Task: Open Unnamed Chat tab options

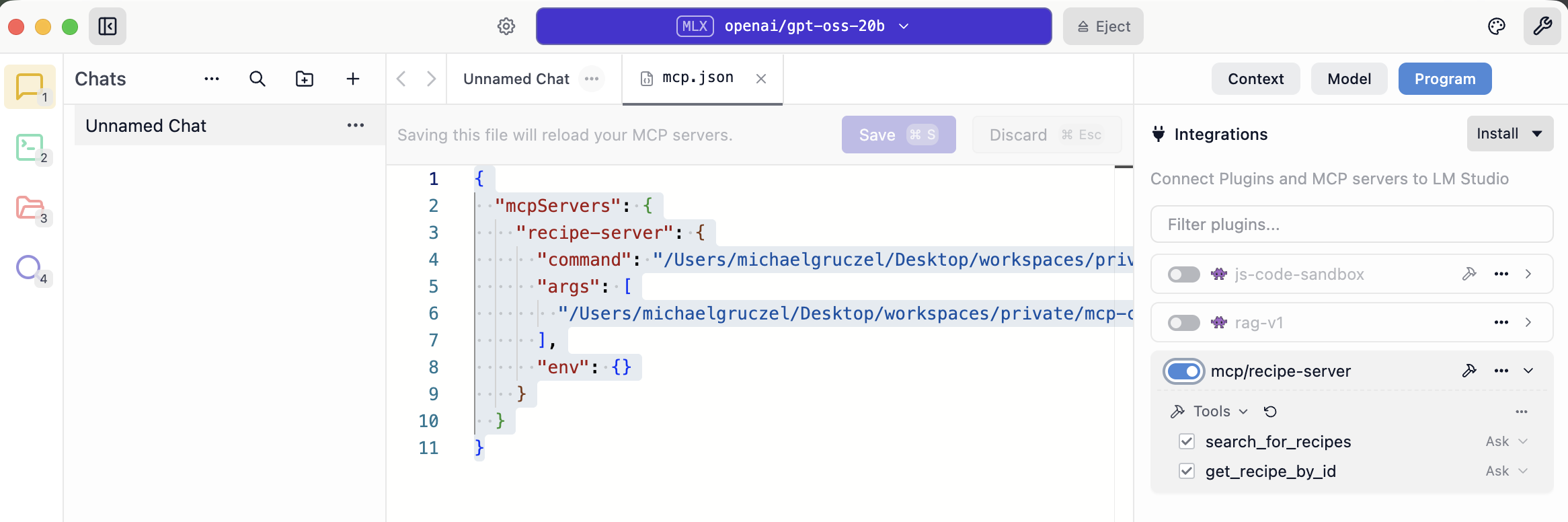Action: tap(592, 79)
